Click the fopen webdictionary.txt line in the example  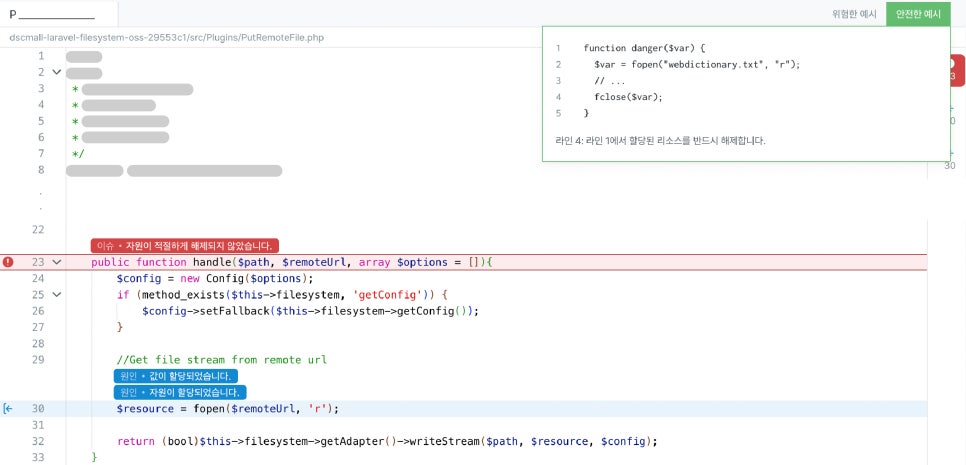pyautogui.click(x=697, y=64)
